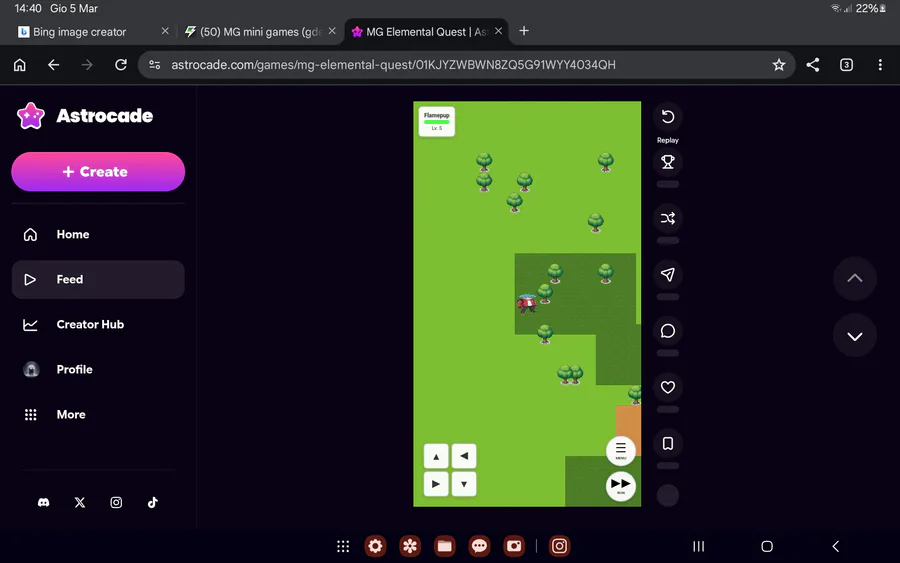Close the MG Elemental Quest tab
The image size is (900, 563).
click(498, 31)
